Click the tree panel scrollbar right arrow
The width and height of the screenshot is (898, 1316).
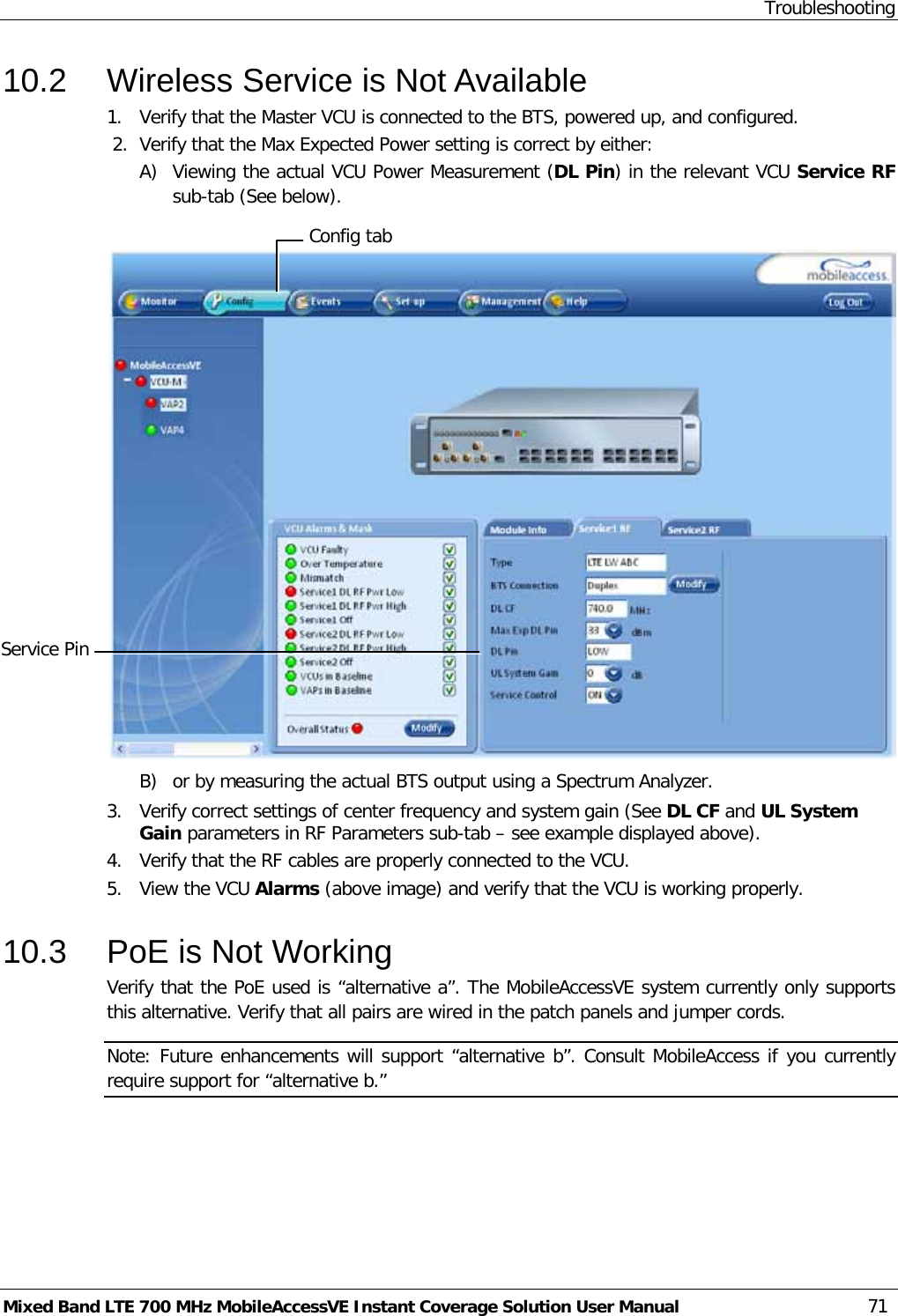click(256, 749)
